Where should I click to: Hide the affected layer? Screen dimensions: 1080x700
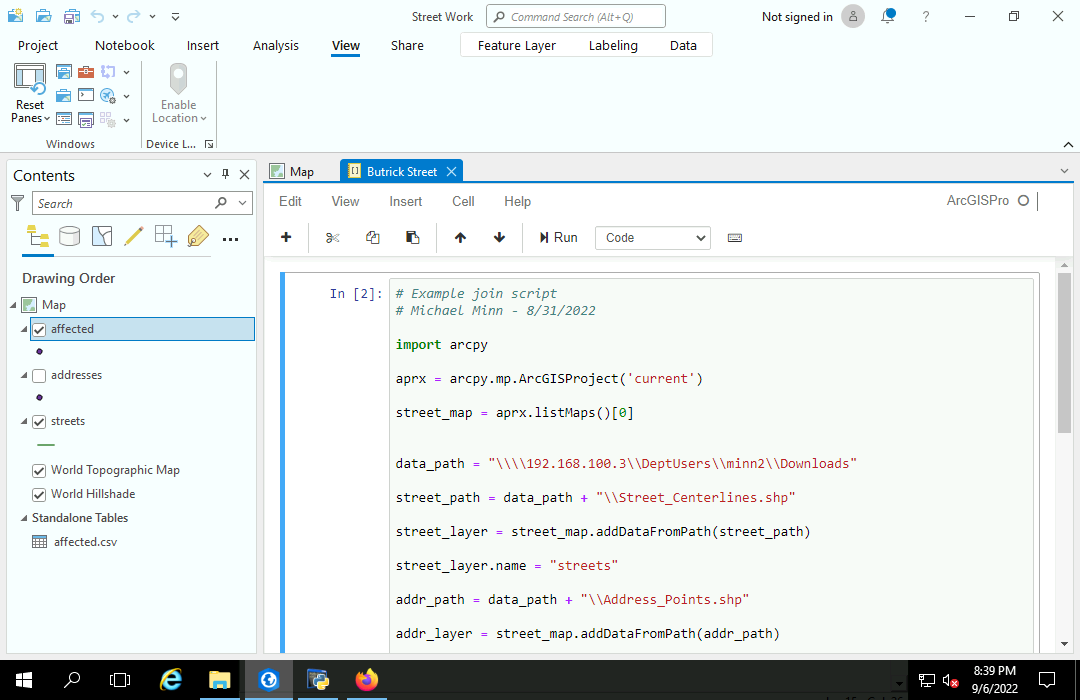point(38,328)
